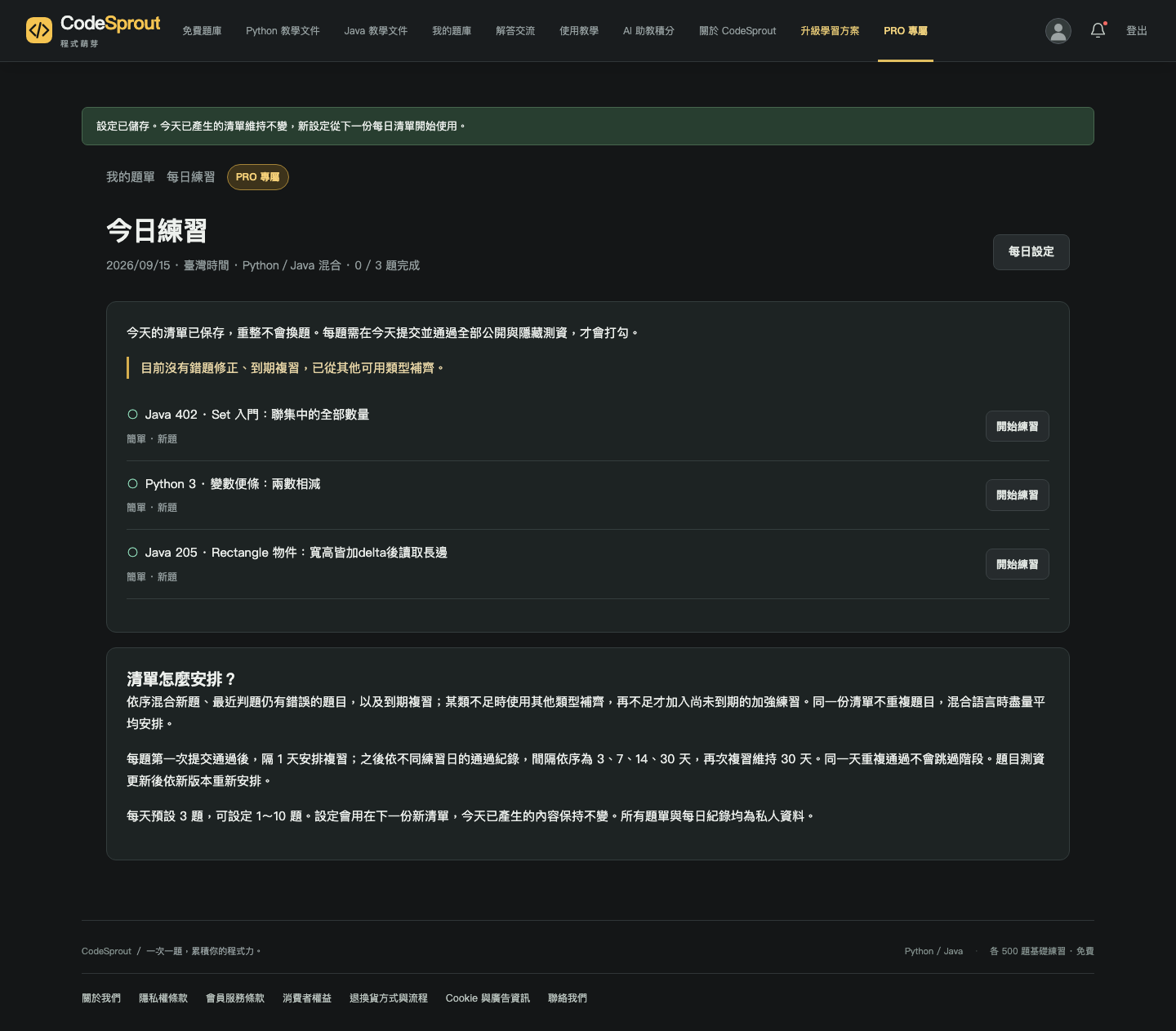
Task: Open 消費者權益 footer link
Action: (307, 998)
